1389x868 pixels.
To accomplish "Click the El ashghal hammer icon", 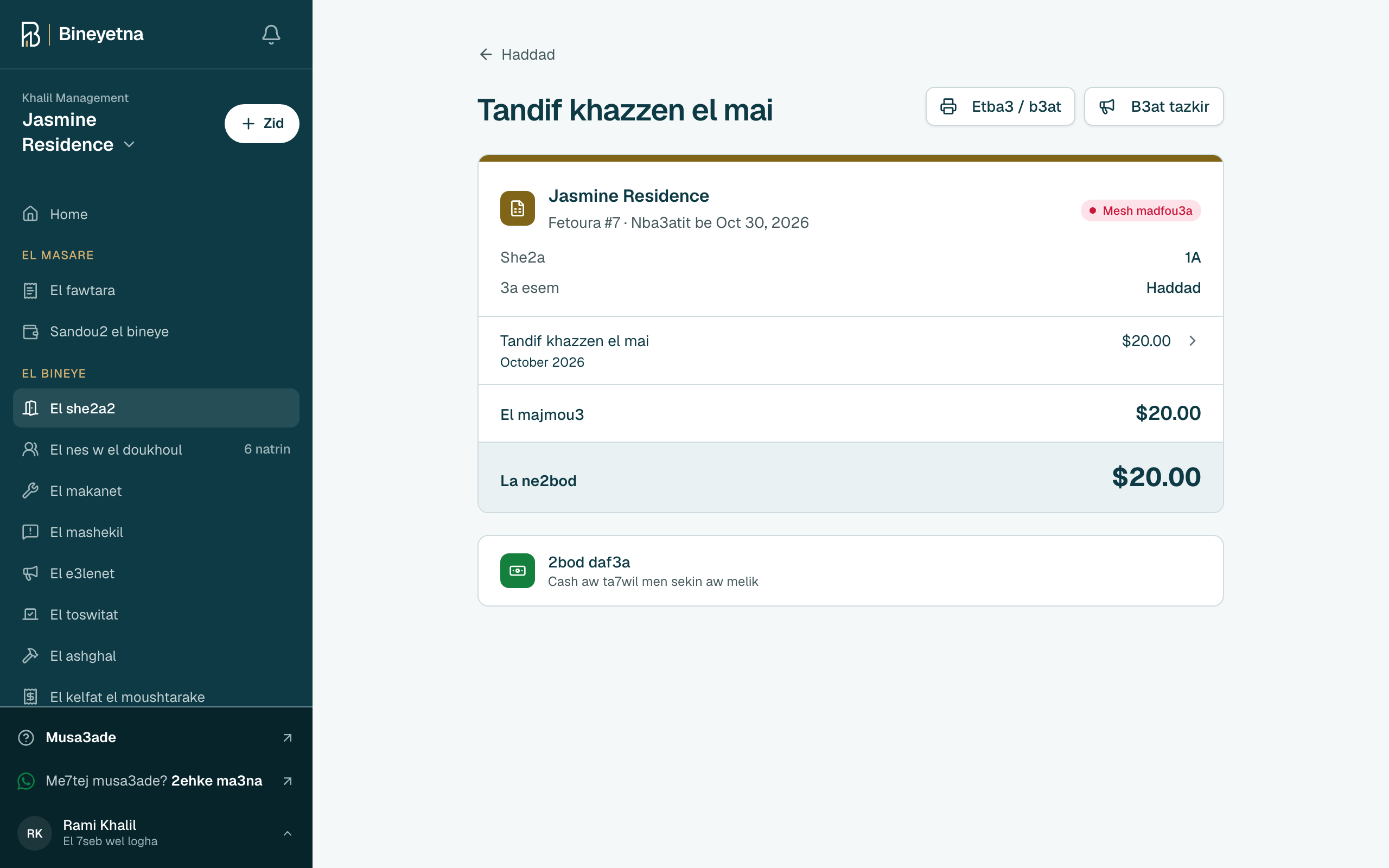I will pos(30,655).
